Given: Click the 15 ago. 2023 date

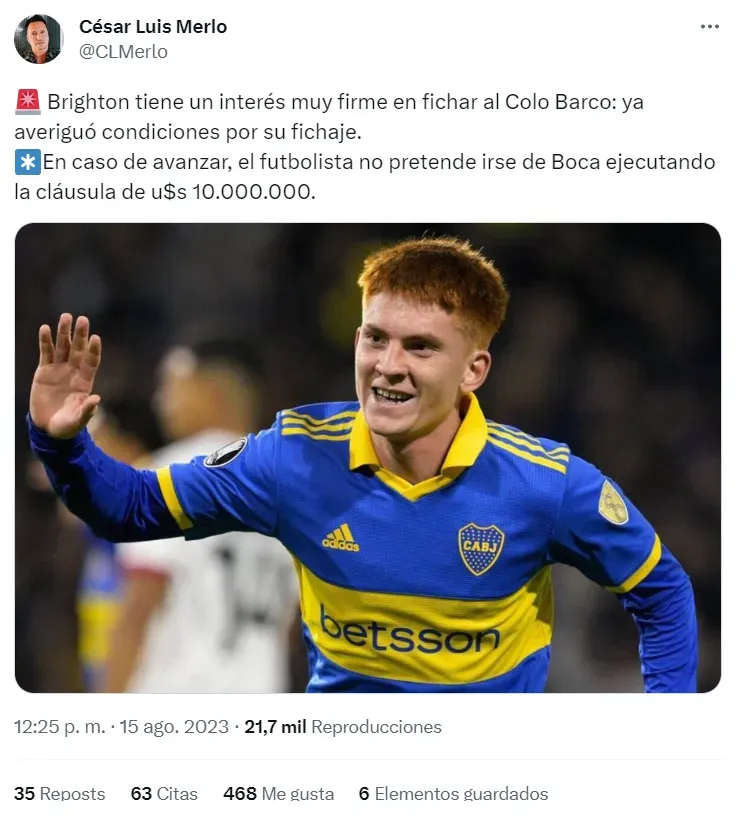Looking at the screenshot, I should tap(174, 727).
